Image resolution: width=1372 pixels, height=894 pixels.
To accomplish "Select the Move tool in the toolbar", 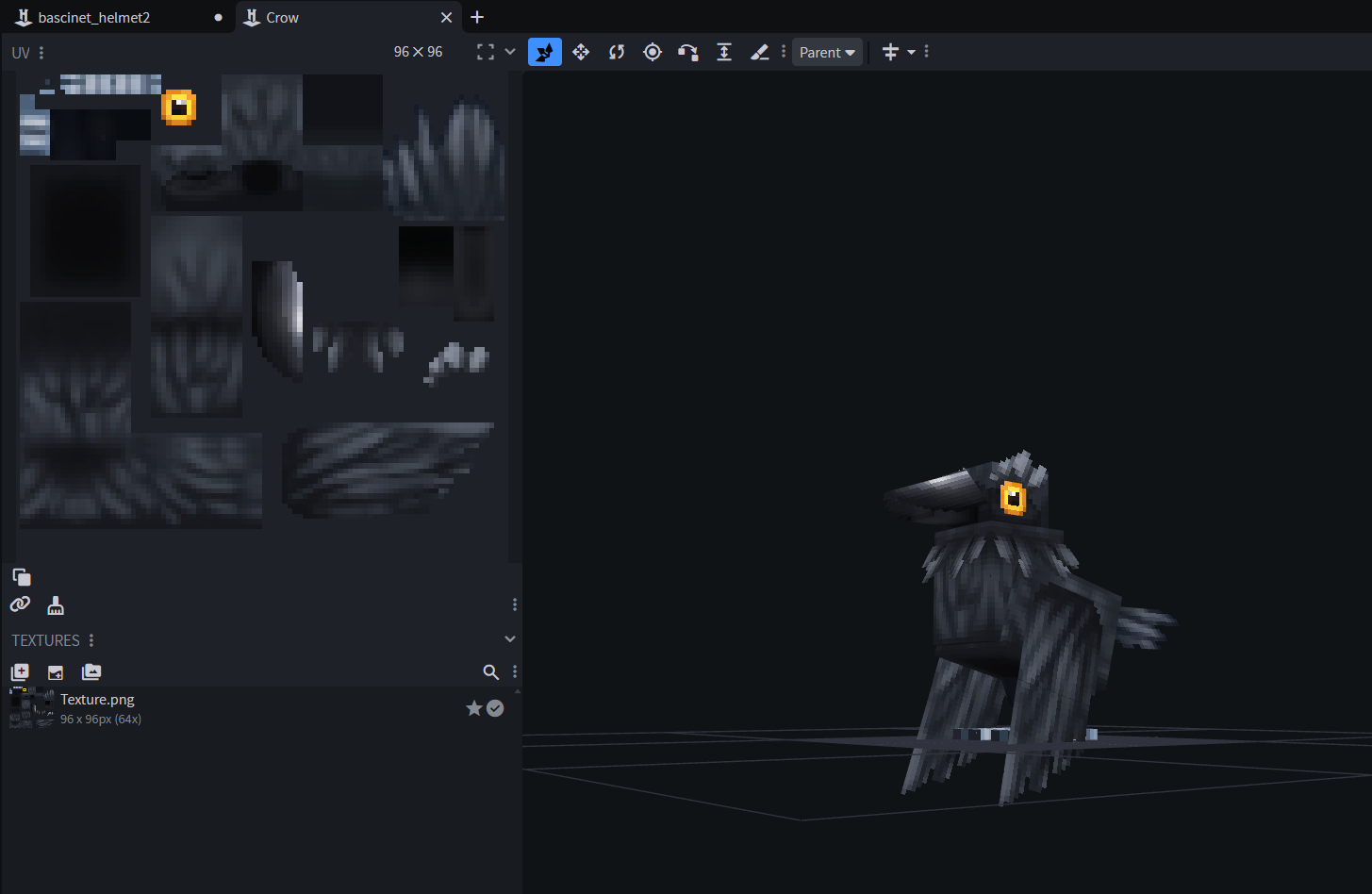I will click(x=545, y=52).
